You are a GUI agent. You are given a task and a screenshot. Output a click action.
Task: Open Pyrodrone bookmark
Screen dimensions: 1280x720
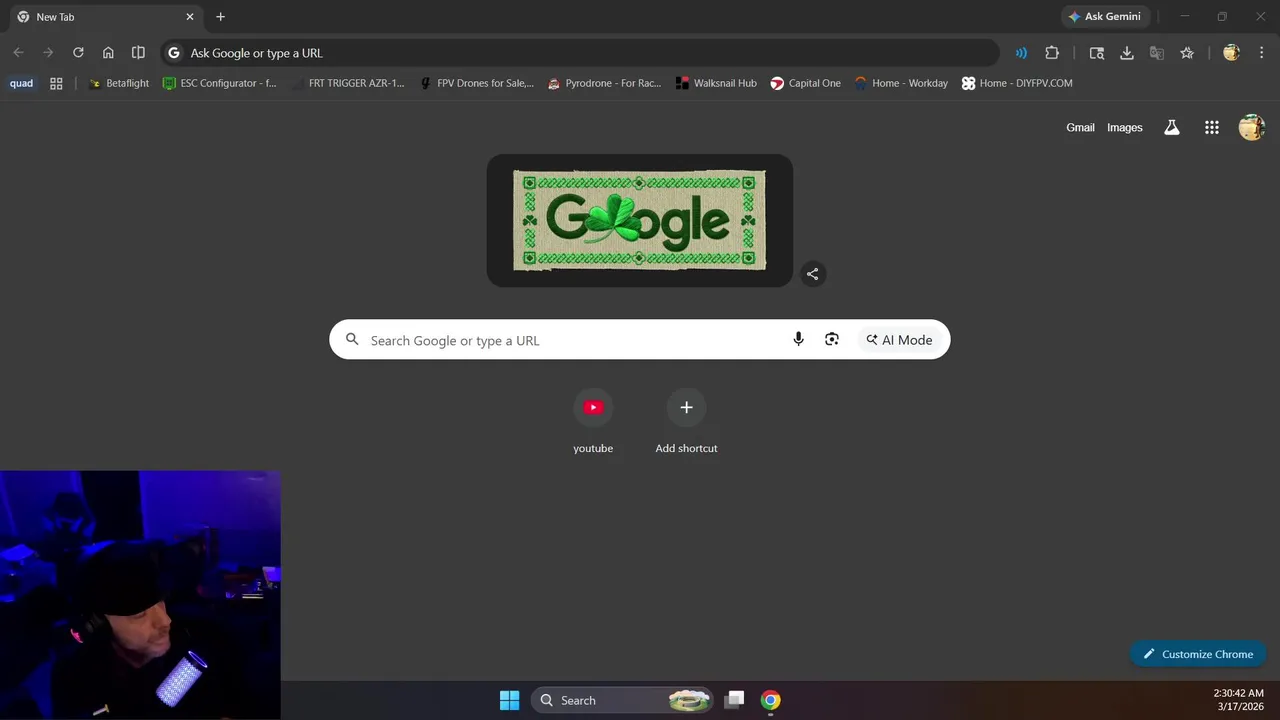(x=605, y=83)
